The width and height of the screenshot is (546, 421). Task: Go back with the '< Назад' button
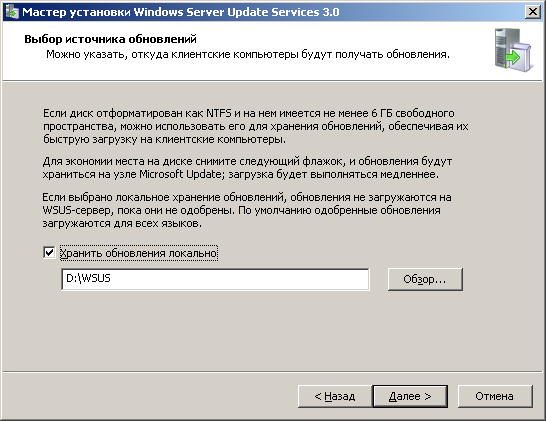pos(335,396)
